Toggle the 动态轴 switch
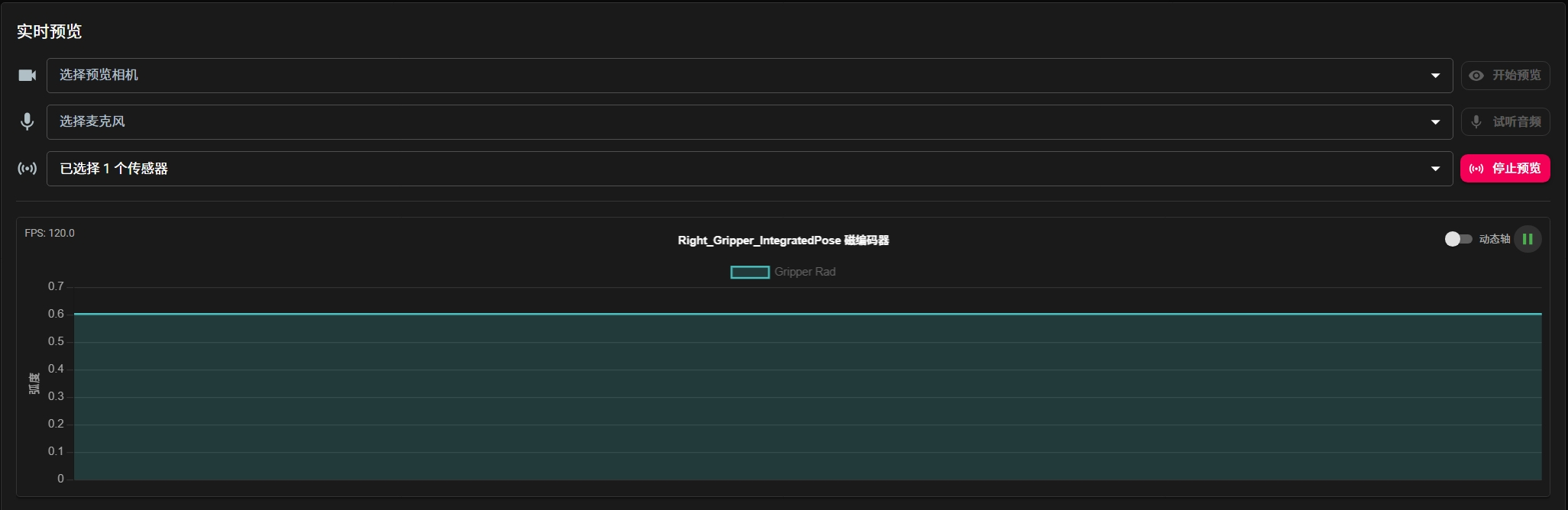This screenshot has width=1568, height=510. pyautogui.click(x=1458, y=239)
